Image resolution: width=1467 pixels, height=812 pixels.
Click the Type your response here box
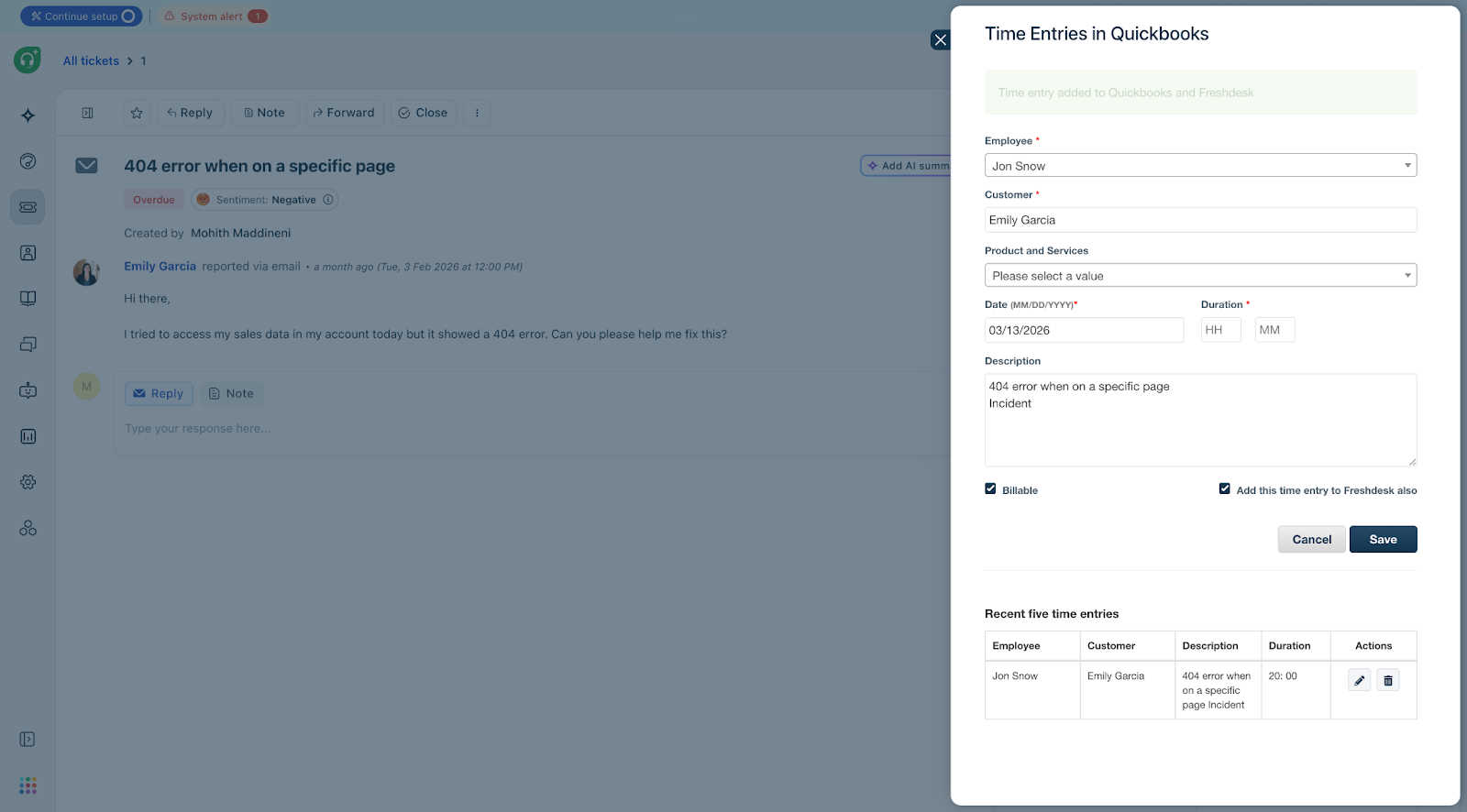coord(532,429)
